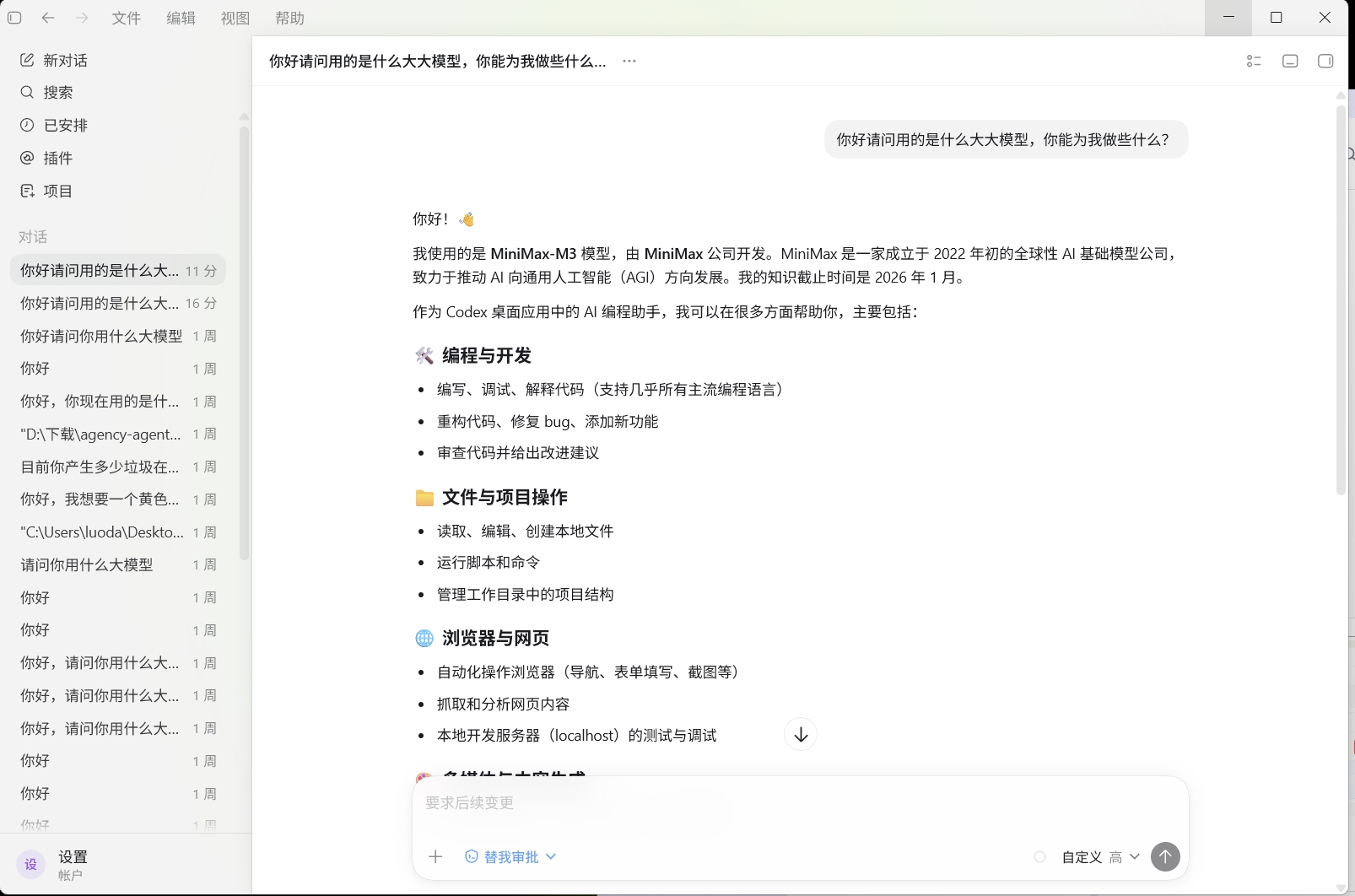Click the 编程与开发 heading
The image size is (1355, 896).
pos(487,355)
